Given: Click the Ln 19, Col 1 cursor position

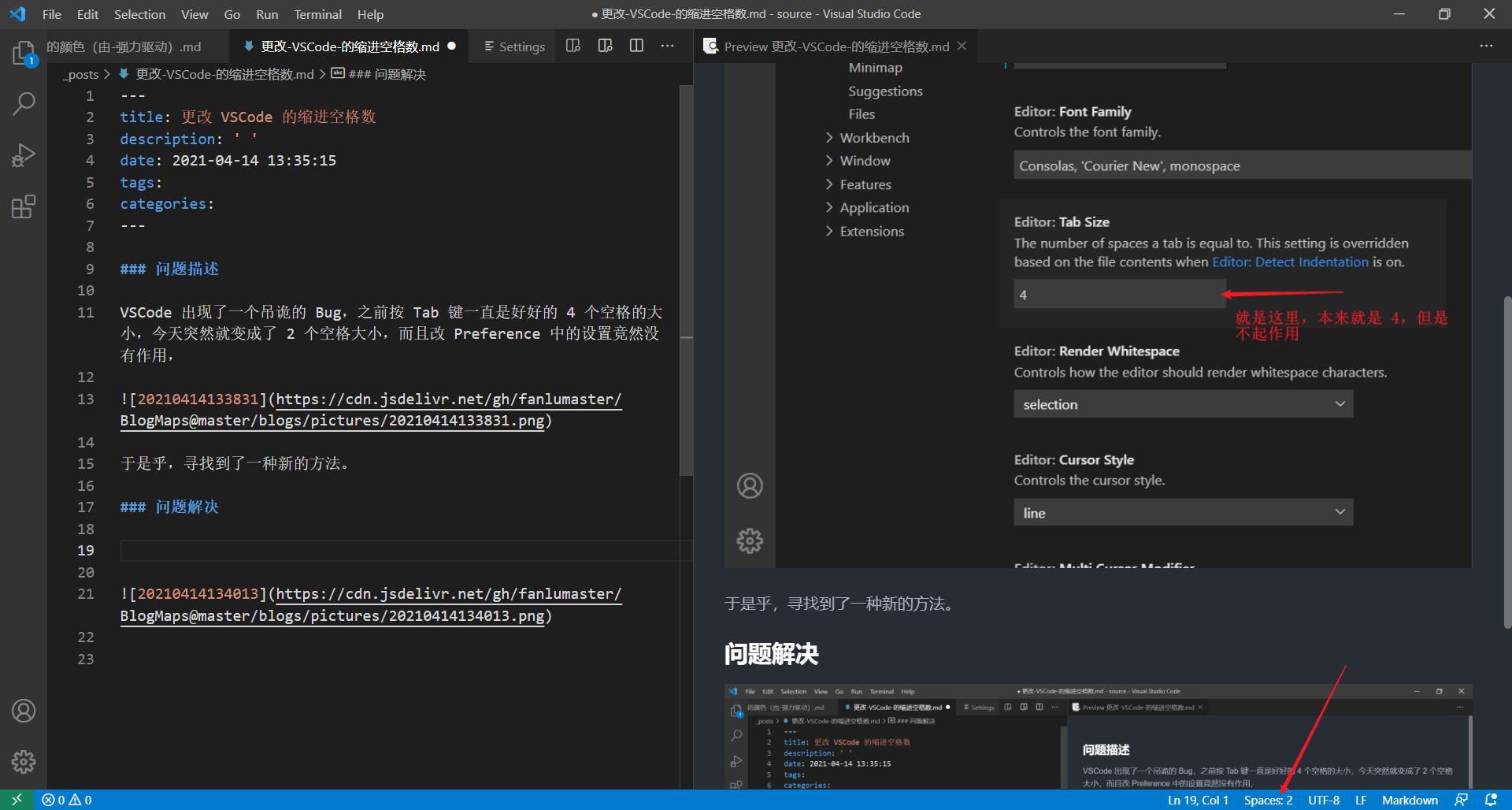Looking at the screenshot, I should coord(1198,800).
